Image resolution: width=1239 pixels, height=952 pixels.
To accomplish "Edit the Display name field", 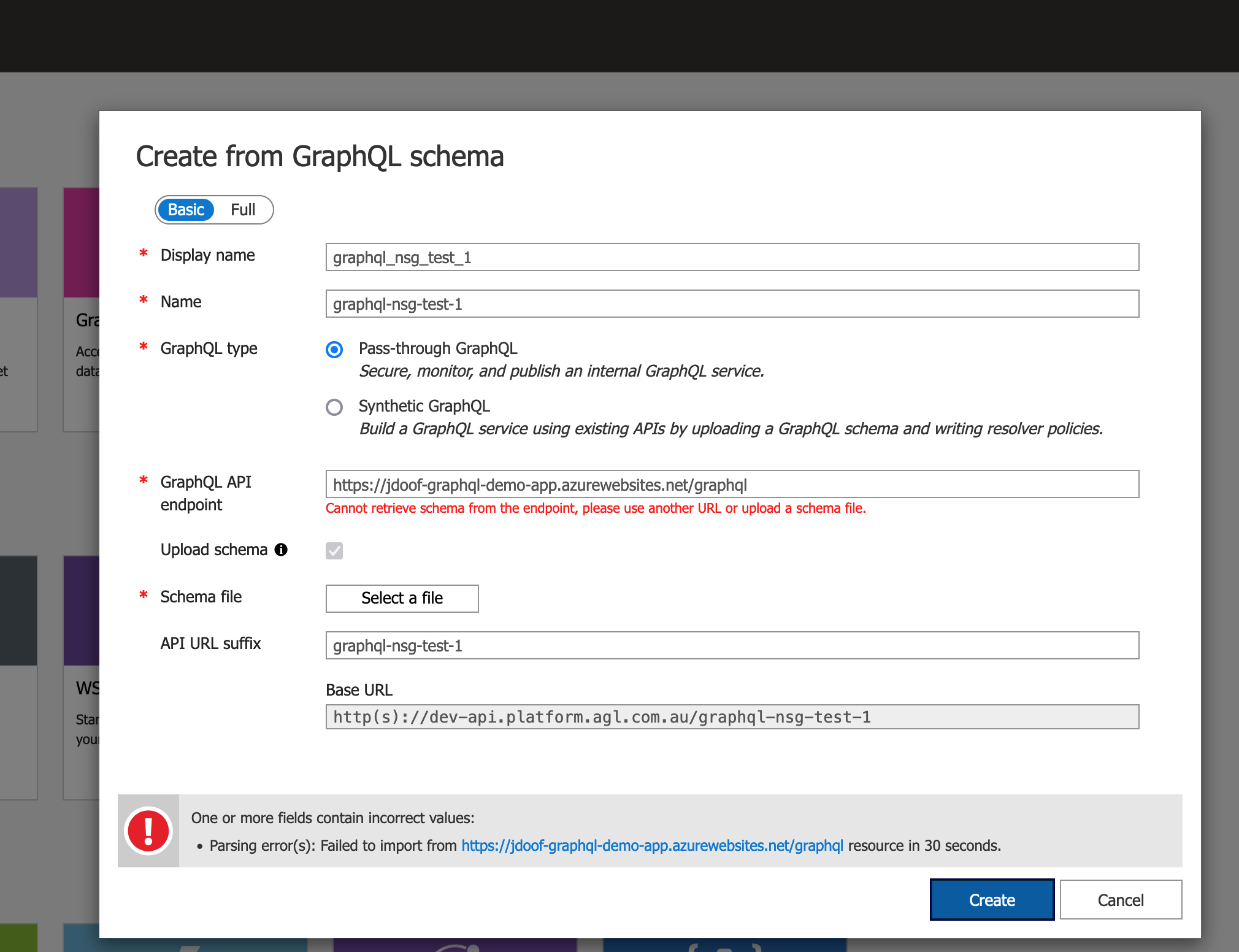I will pyautogui.click(x=732, y=257).
